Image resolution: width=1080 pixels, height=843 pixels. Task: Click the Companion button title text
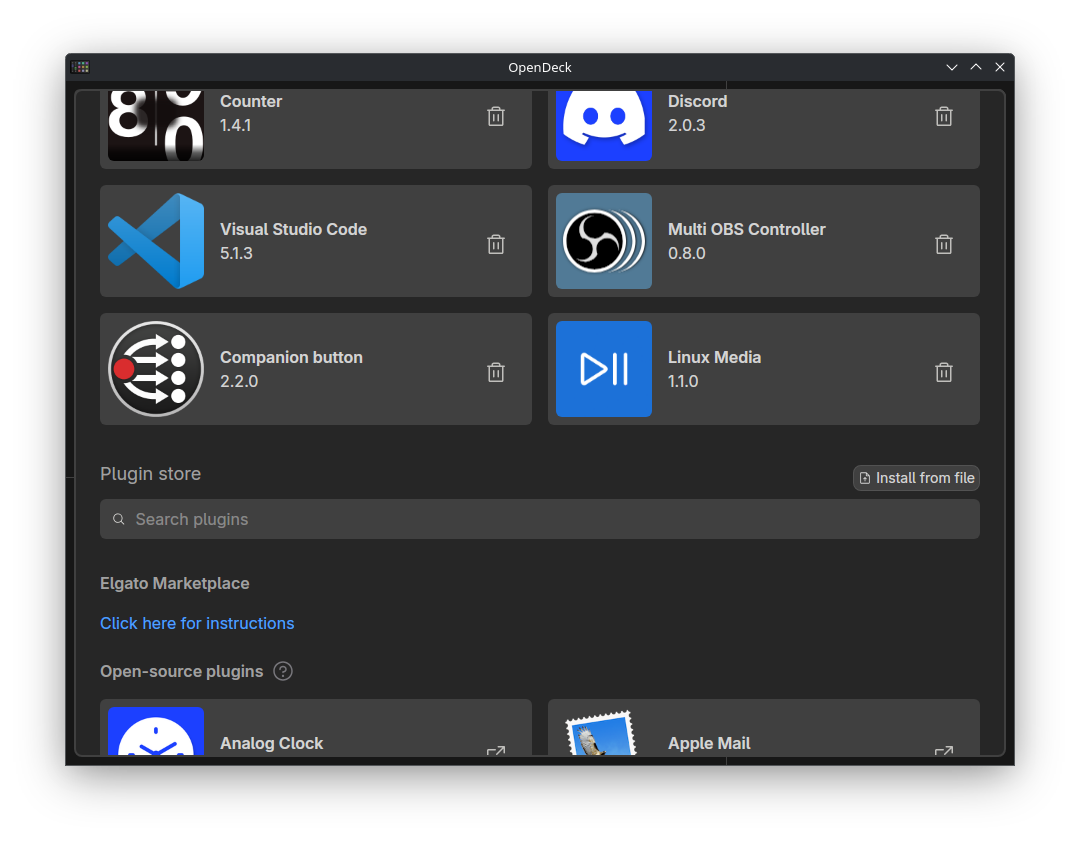point(291,357)
